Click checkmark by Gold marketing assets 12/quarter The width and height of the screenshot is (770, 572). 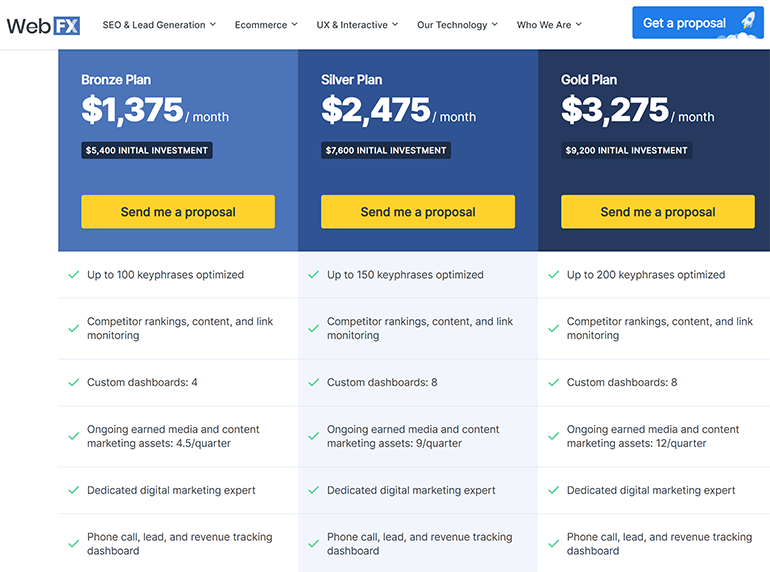click(x=553, y=436)
